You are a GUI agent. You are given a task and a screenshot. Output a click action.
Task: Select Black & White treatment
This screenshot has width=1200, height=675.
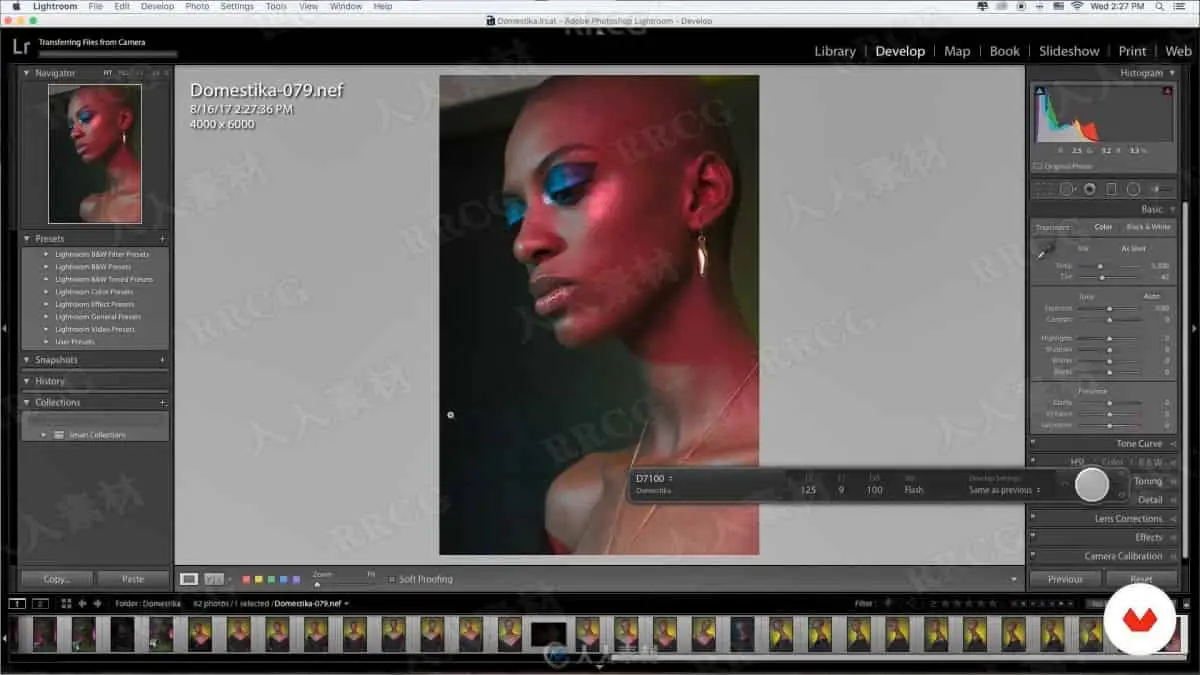coord(1148,227)
